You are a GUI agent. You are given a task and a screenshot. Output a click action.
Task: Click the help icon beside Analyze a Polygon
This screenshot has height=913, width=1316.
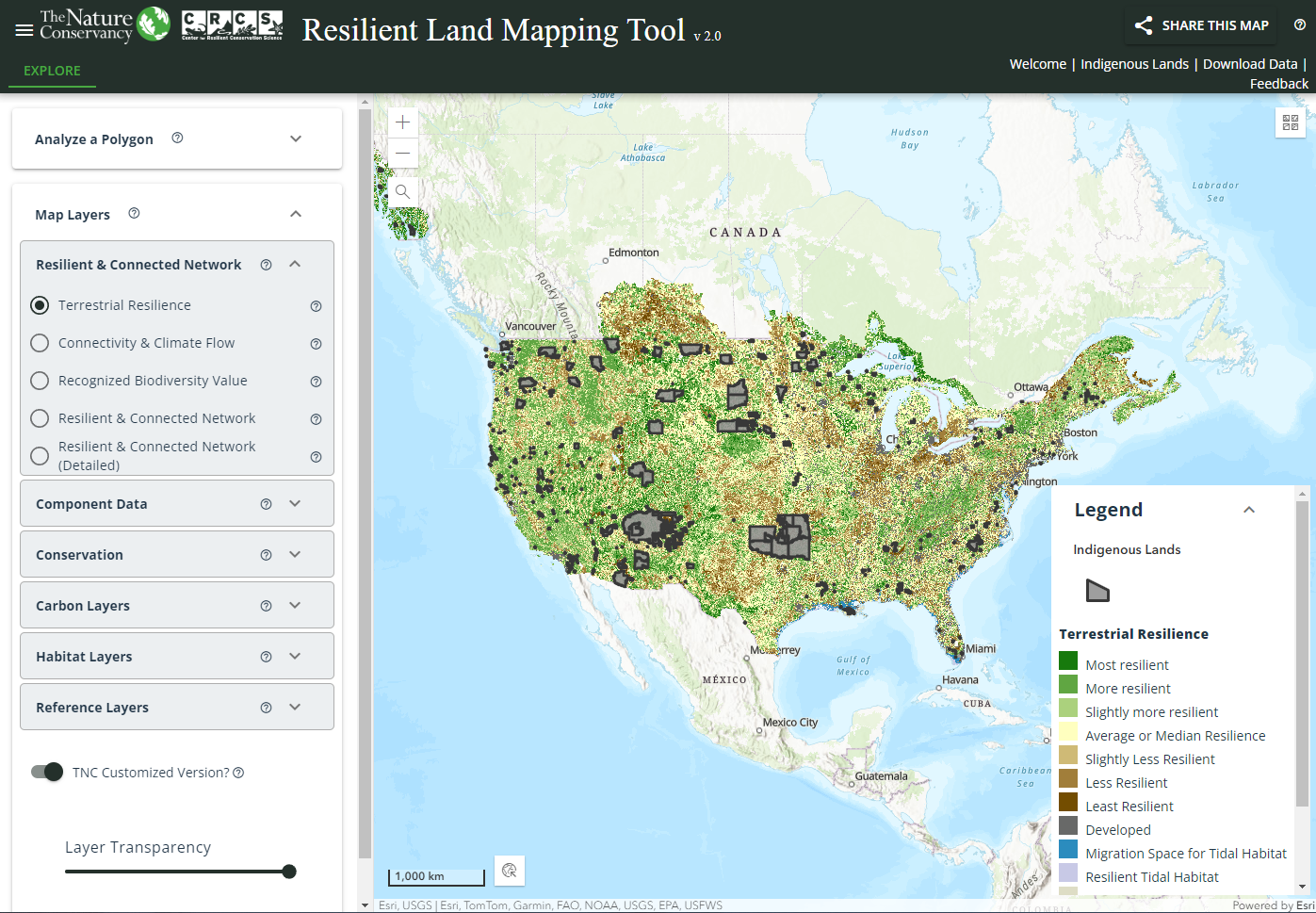[x=177, y=139]
